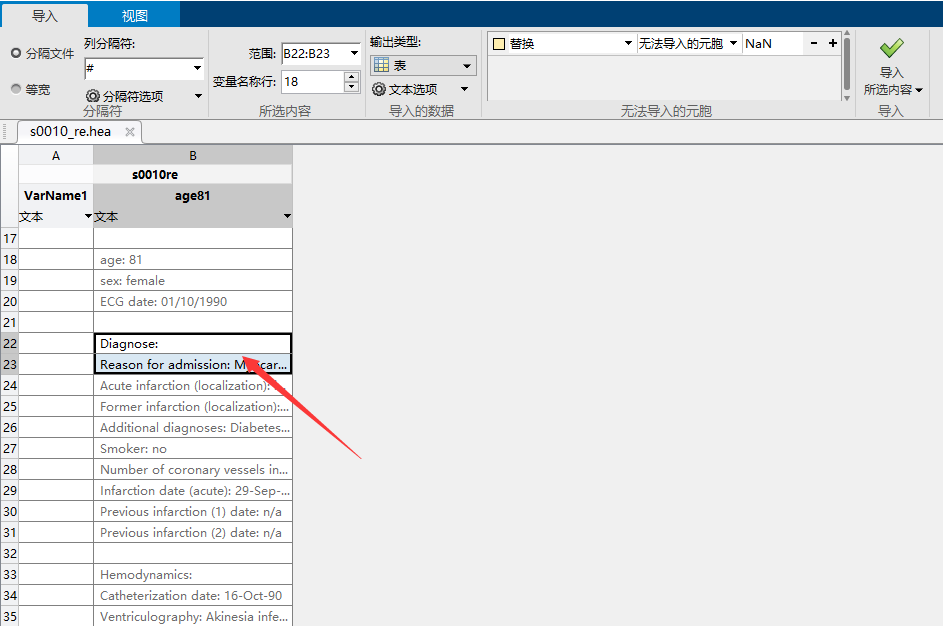Viewport: 943px width, 626px height.
Task: Click cell 'Hemodynamics:'
Action: point(192,575)
